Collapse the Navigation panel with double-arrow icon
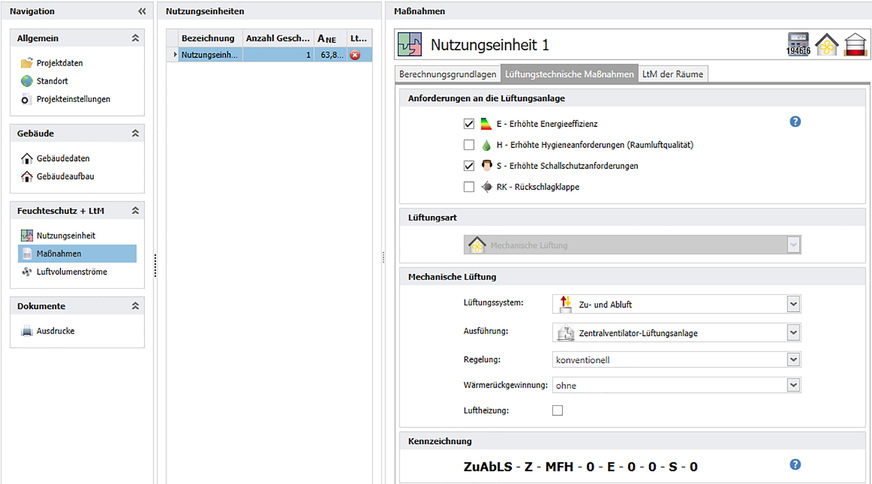872x484 pixels. coord(141,11)
